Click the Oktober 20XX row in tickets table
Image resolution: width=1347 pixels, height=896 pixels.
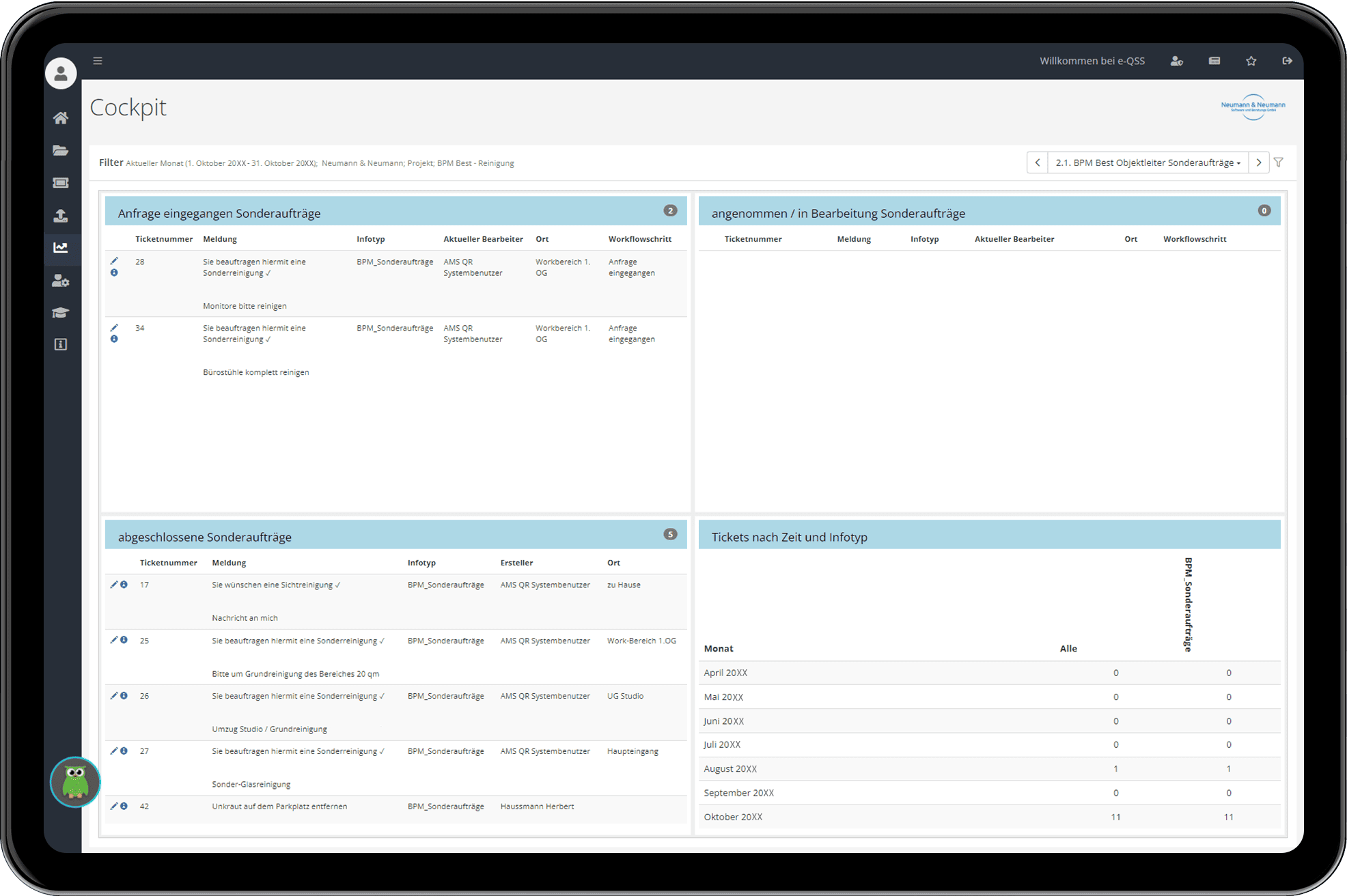(733, 817)
